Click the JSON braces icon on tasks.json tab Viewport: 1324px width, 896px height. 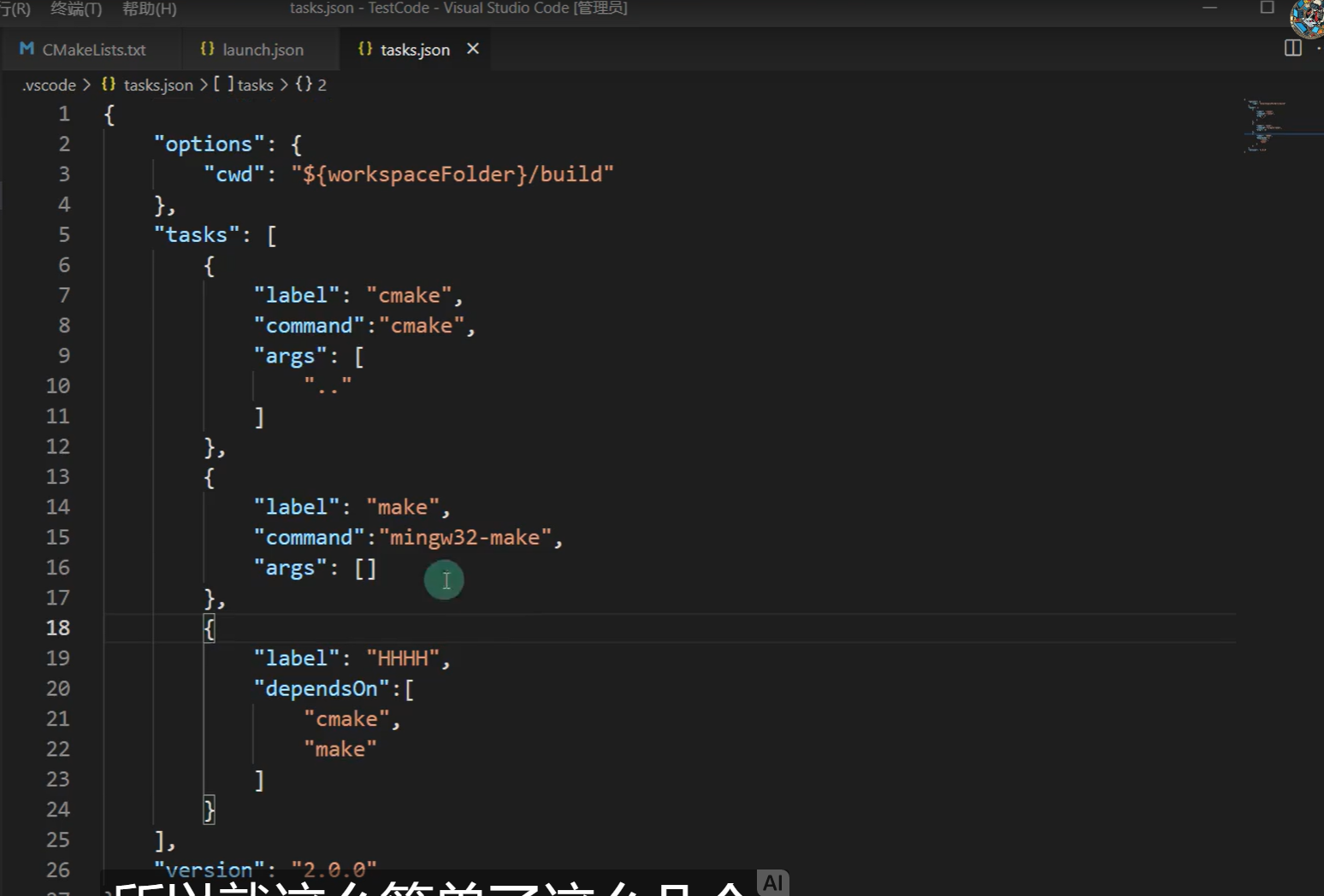coord(365,49)
